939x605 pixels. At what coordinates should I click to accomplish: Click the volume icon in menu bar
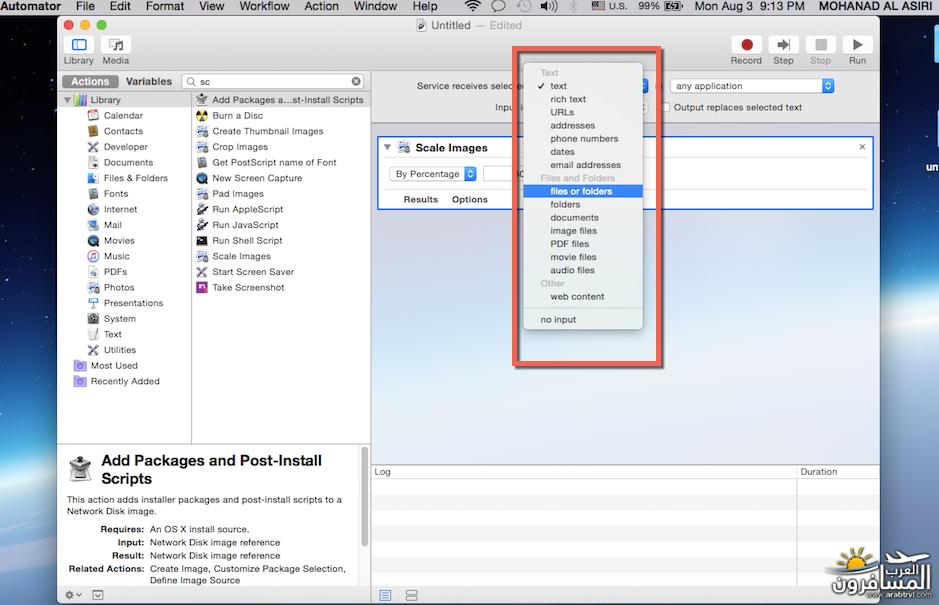pos(548,6)
